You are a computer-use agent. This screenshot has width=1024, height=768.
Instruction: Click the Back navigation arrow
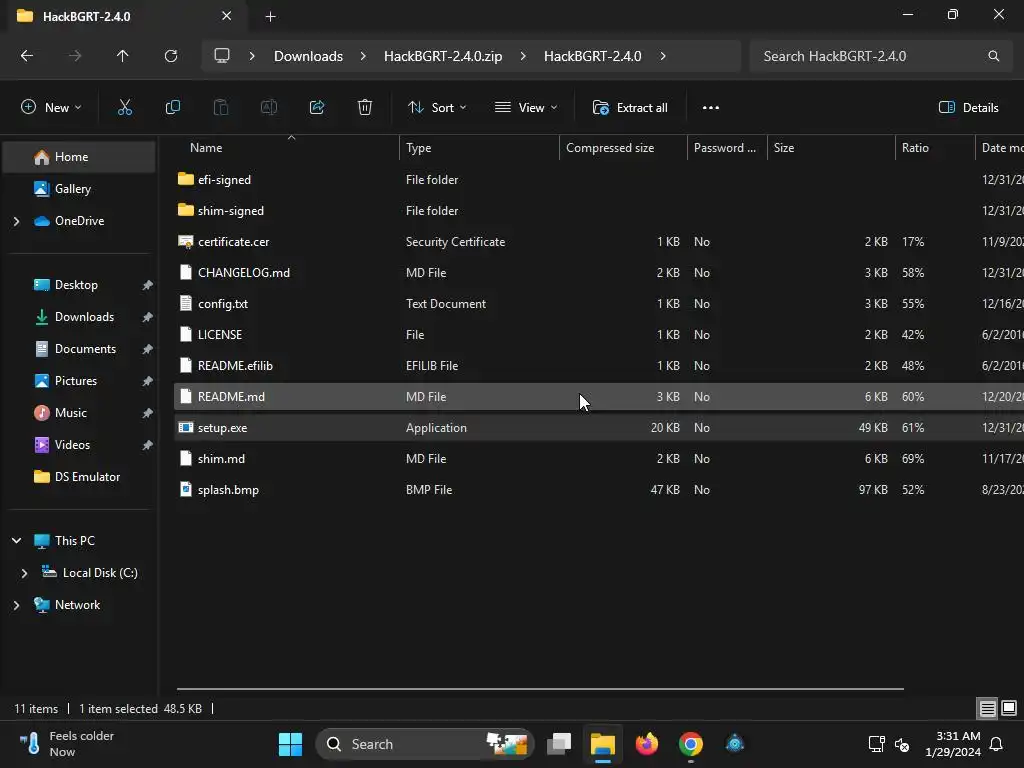pos(27,56)
